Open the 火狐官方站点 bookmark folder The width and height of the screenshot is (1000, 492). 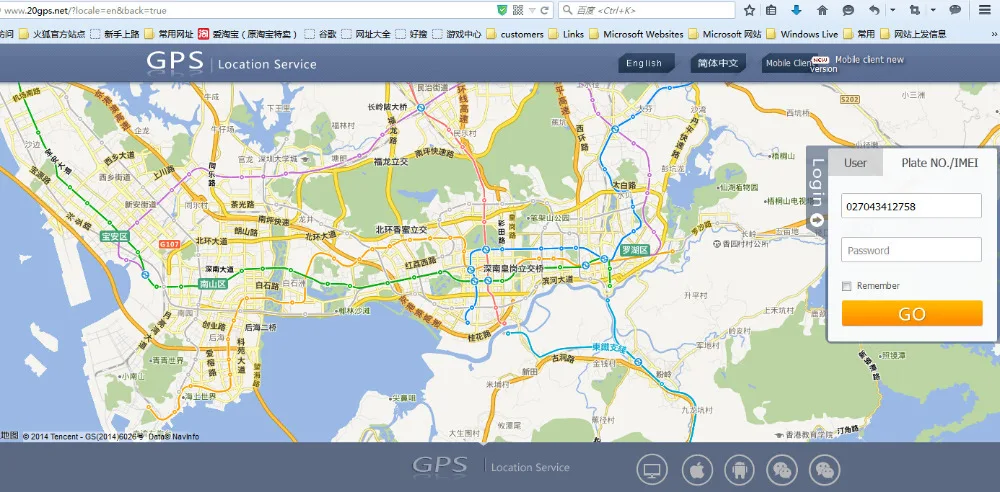[x=52, y=34]
